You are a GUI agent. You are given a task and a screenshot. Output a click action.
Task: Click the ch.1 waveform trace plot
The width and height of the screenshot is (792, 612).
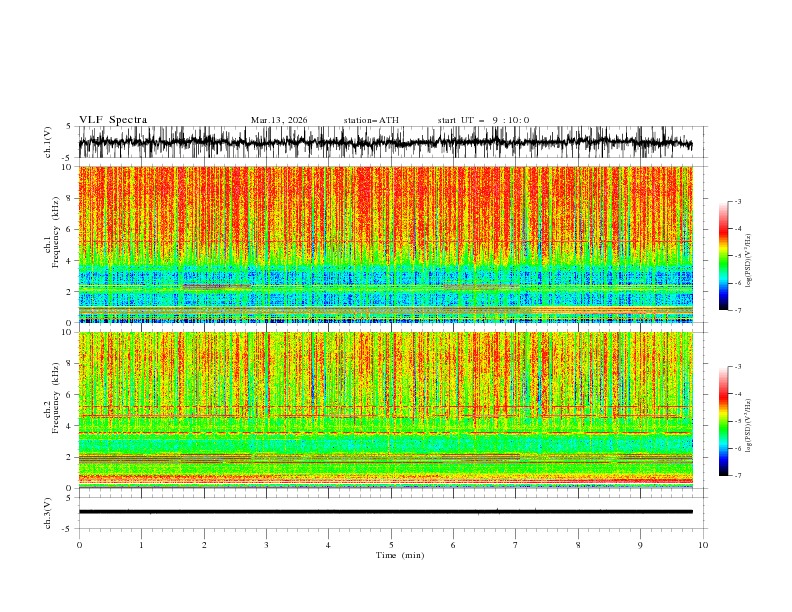385,142
